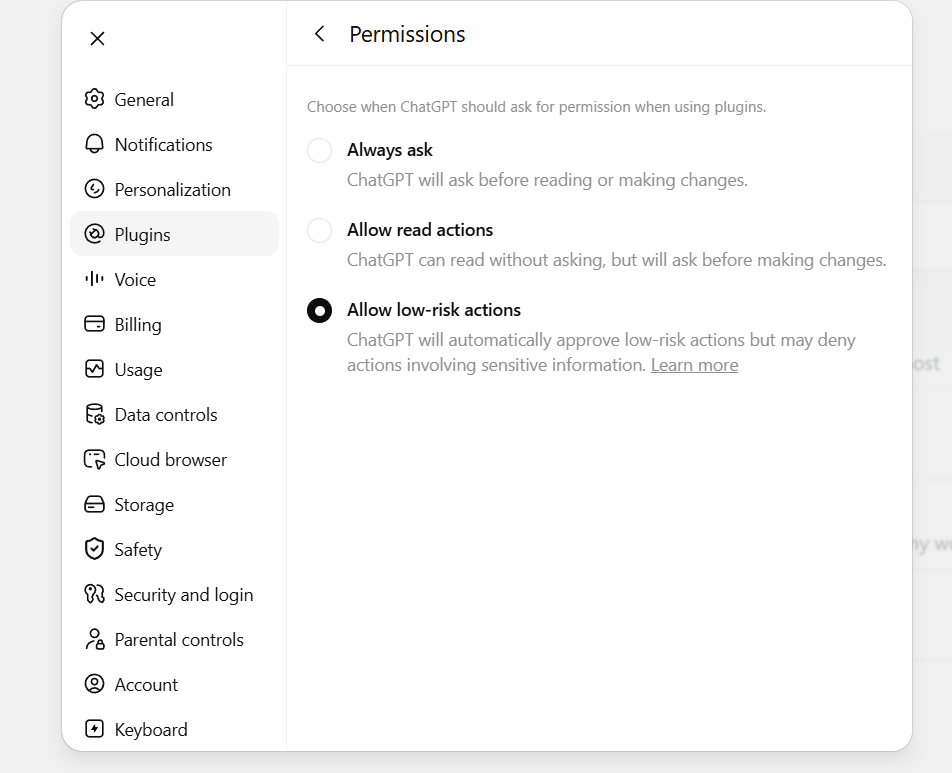This screenshot has height=773, width=952.
Task: Click text 'ChatGPT can read without asking' description
Action: pyautogui.click(x=617, y=261)
